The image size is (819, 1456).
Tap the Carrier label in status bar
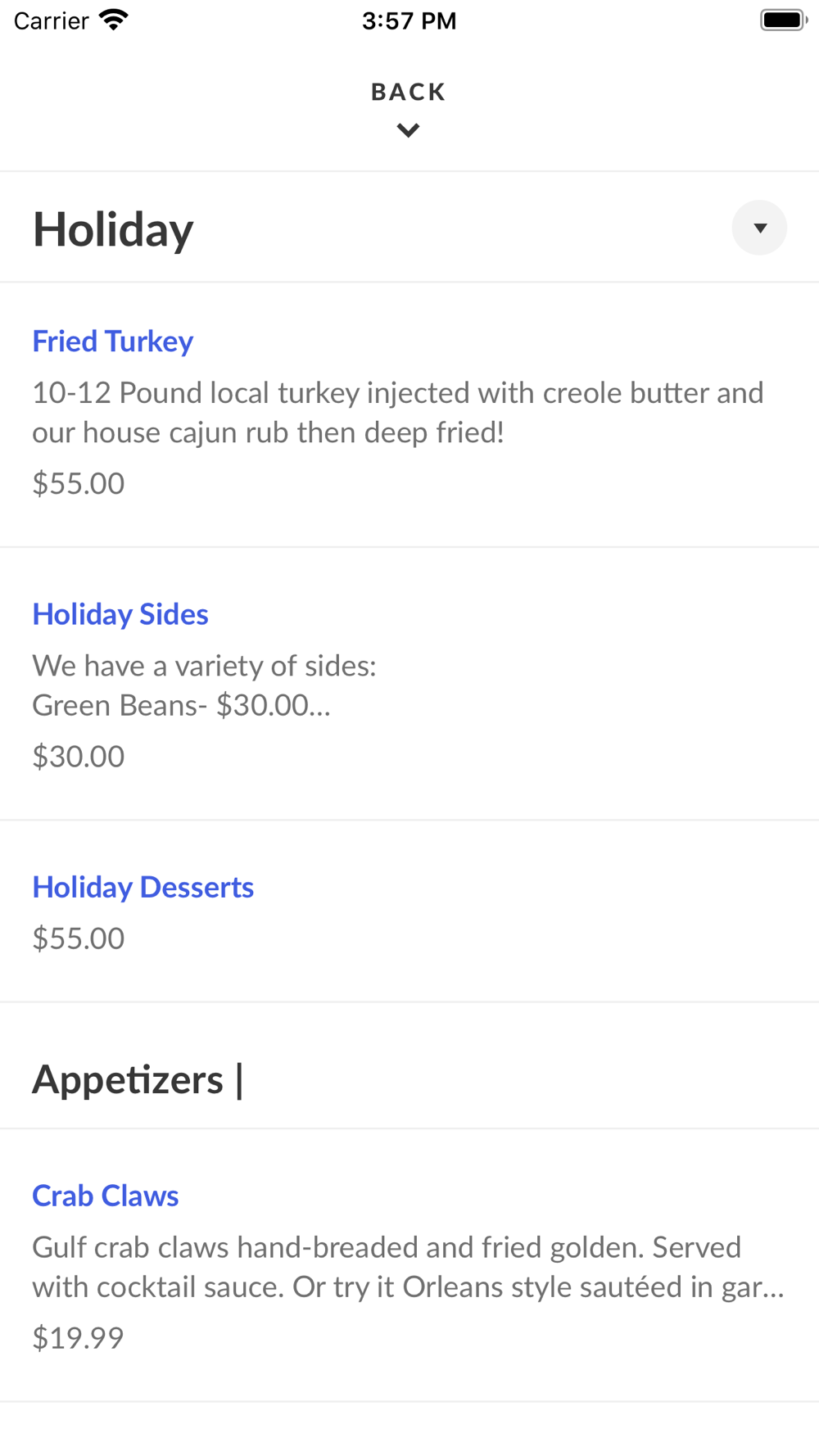point(51,20)
